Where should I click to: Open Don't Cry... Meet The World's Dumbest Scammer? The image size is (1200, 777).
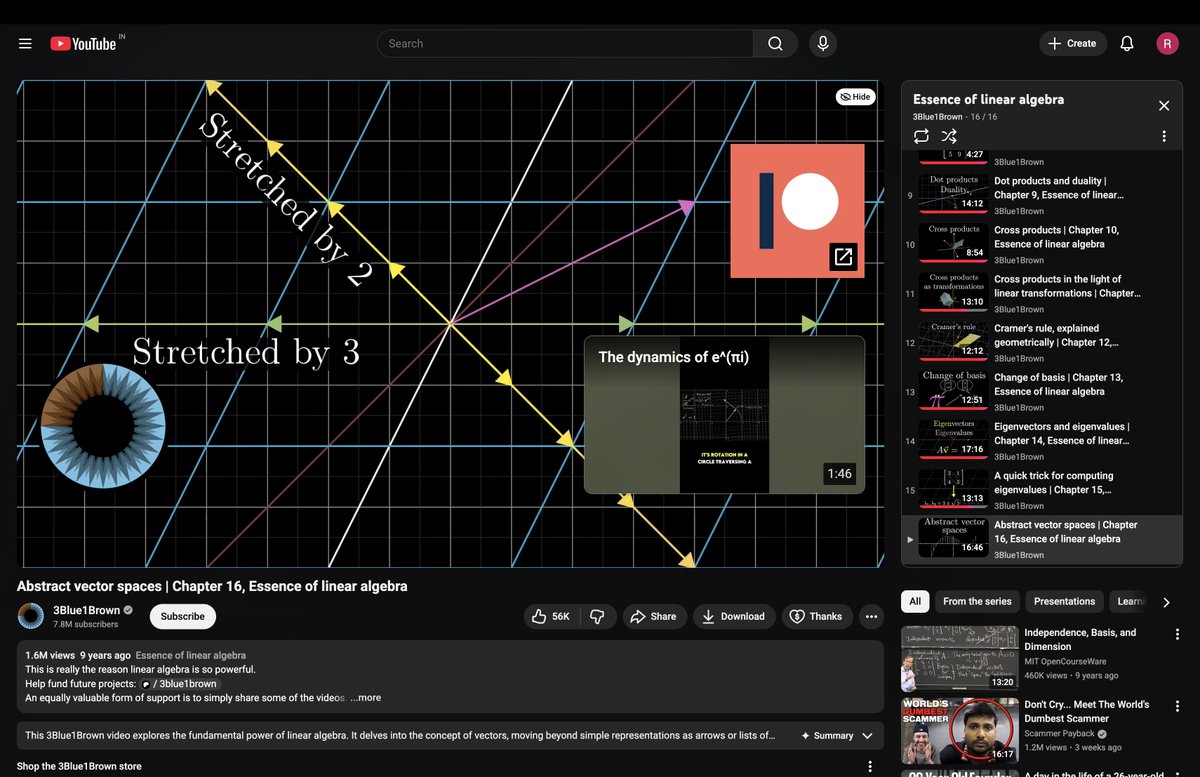[1087, 711]
